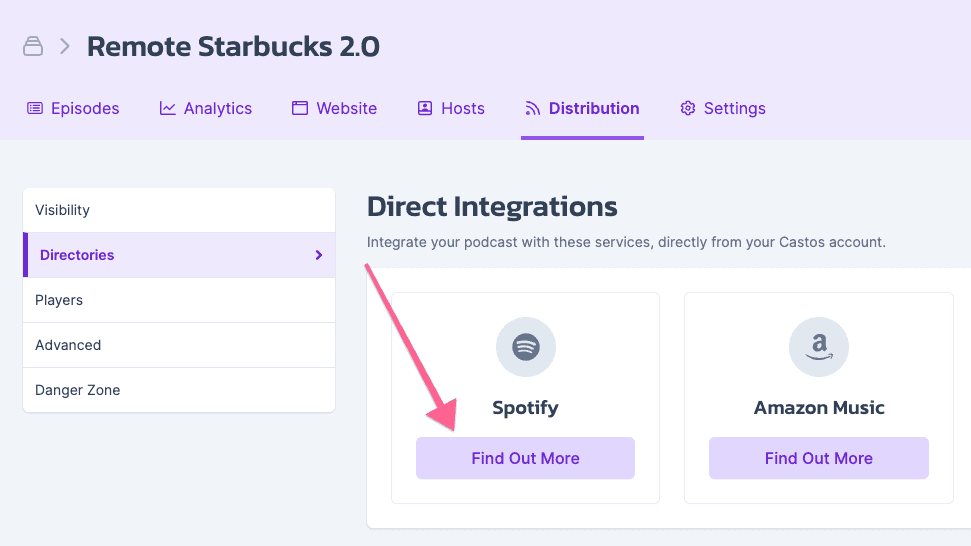Image resolution: width=971 pixels, height=546 pixels.
Task: Click the chevron arrow on Directories row
Action: click(319, 255)
